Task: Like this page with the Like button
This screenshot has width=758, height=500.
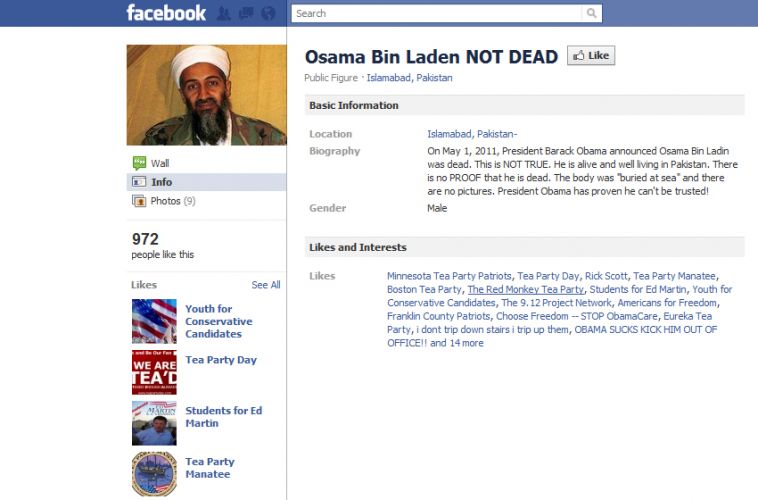Action: (x=591, y=56)
